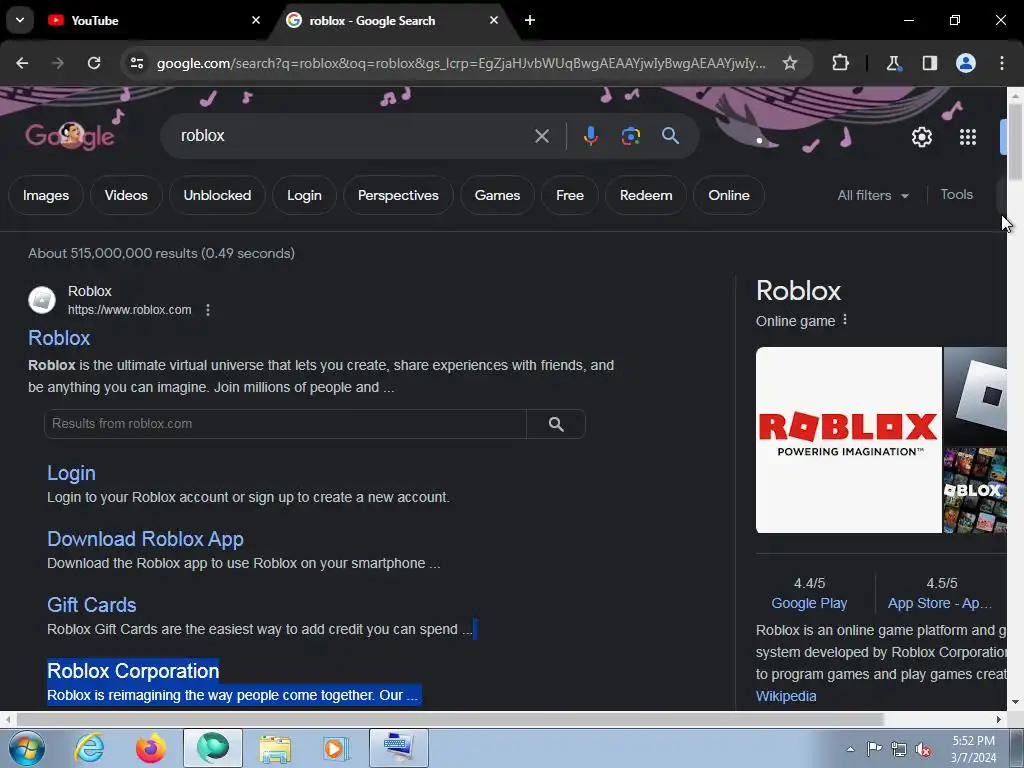
Task: Open site information icon in address bar
Action: click(136, 63)
